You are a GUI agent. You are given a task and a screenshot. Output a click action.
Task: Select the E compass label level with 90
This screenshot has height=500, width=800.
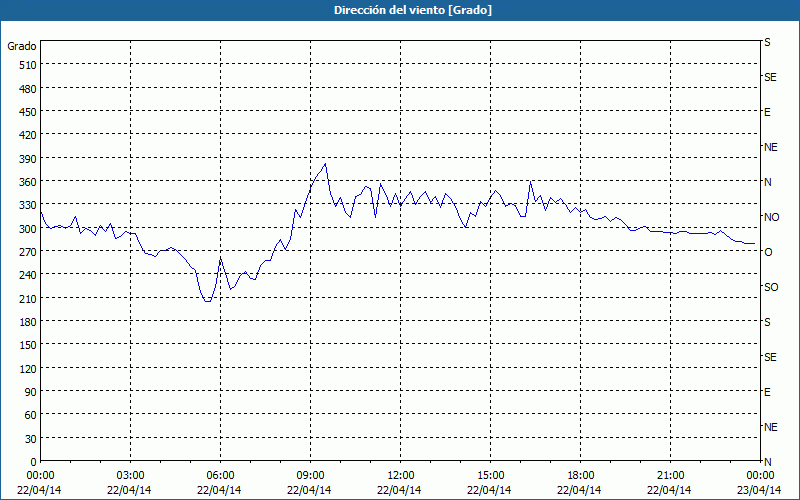pos(767,392)
